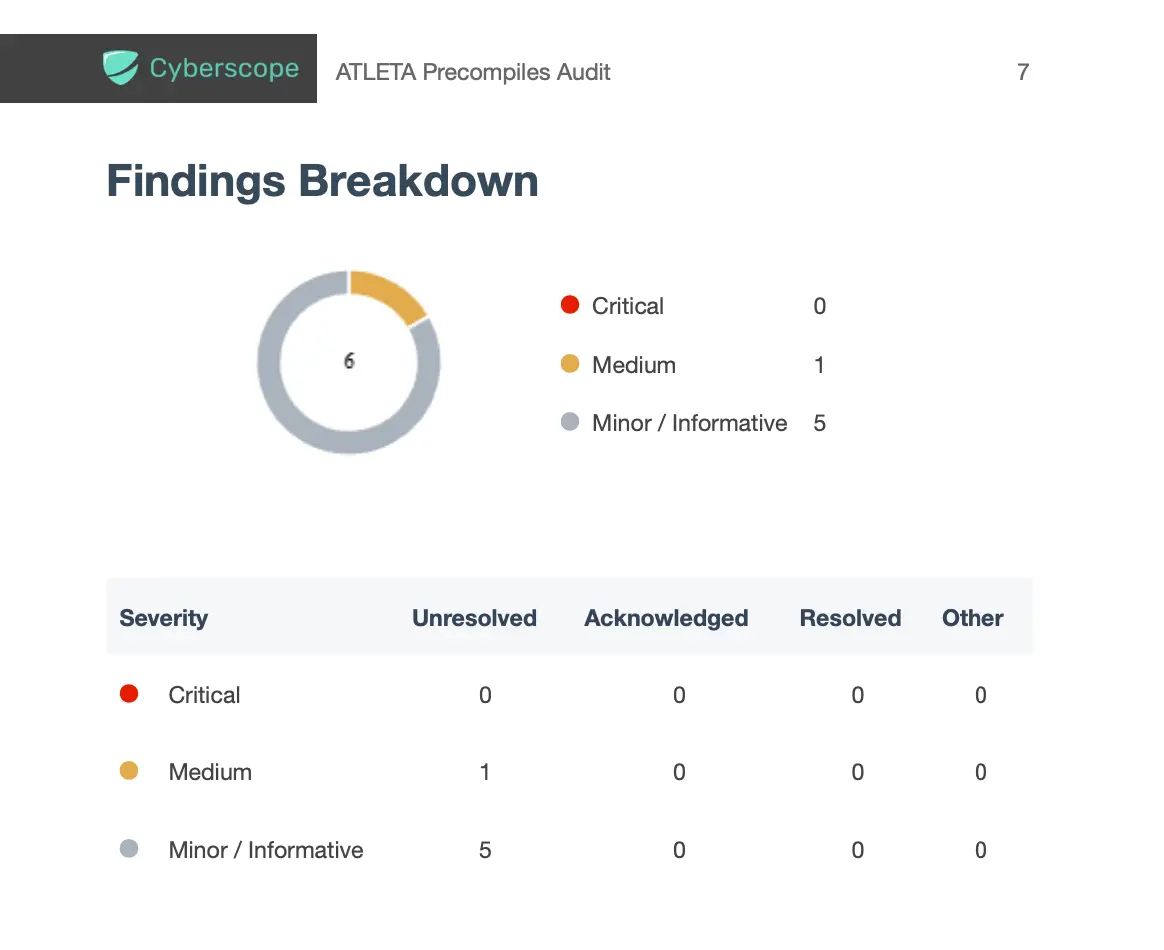Click the Critical label in chart legend
Screen dimensions: 1164x950
click(x=627, y=306)
